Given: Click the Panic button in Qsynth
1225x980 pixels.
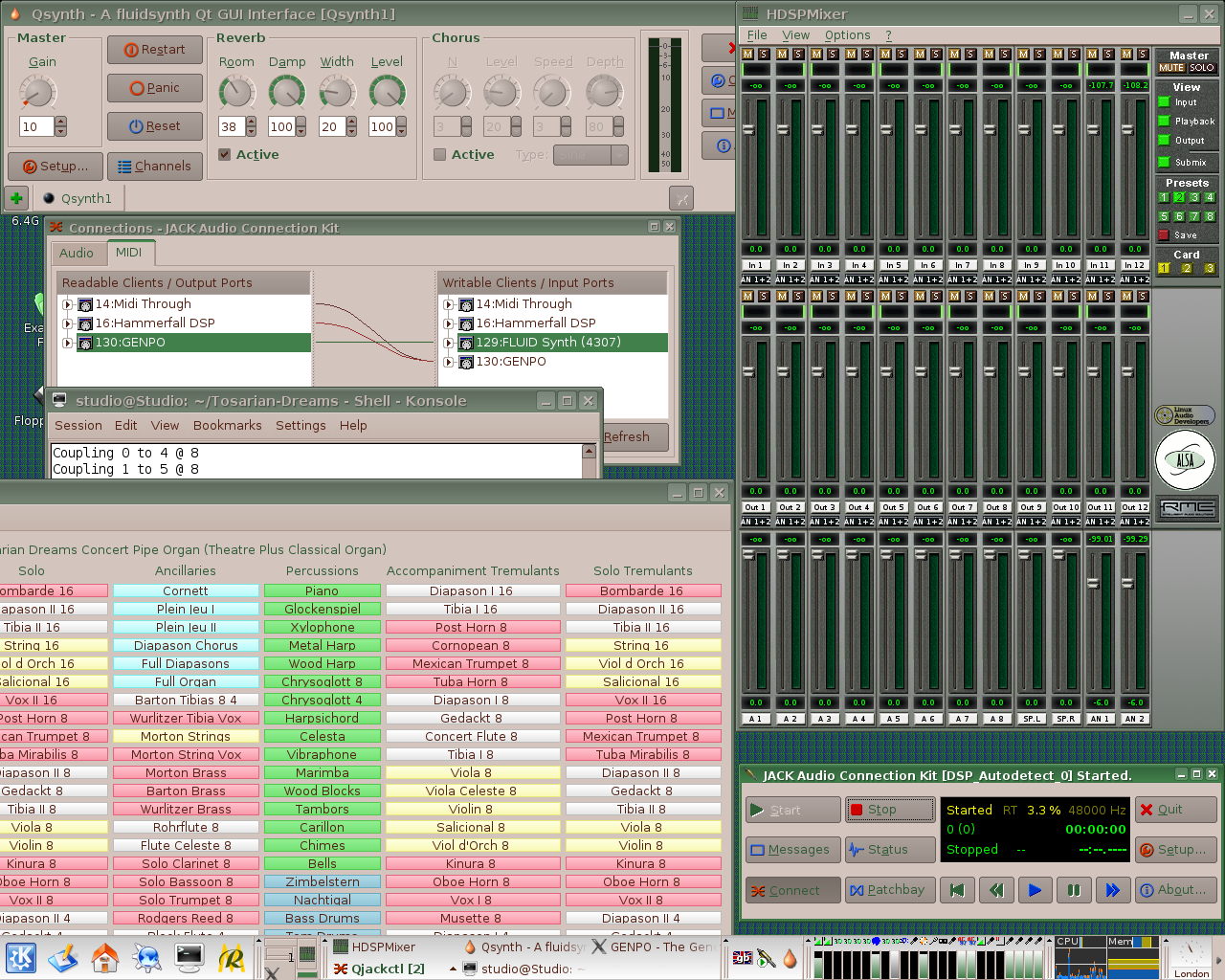Looking at the screenshot, I should coord(155,88).
